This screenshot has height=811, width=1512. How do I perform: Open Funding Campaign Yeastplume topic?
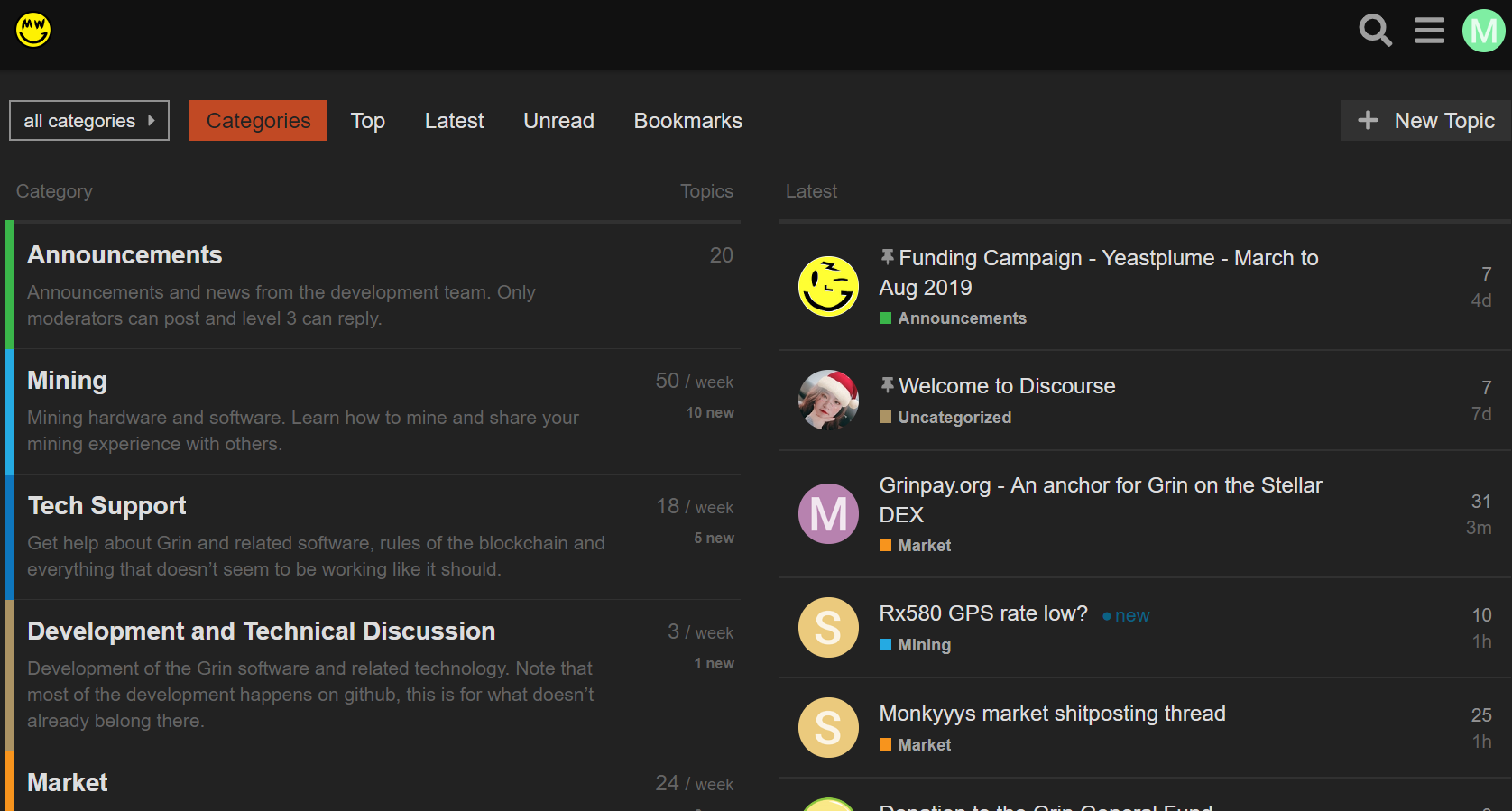pos(1099,272)
